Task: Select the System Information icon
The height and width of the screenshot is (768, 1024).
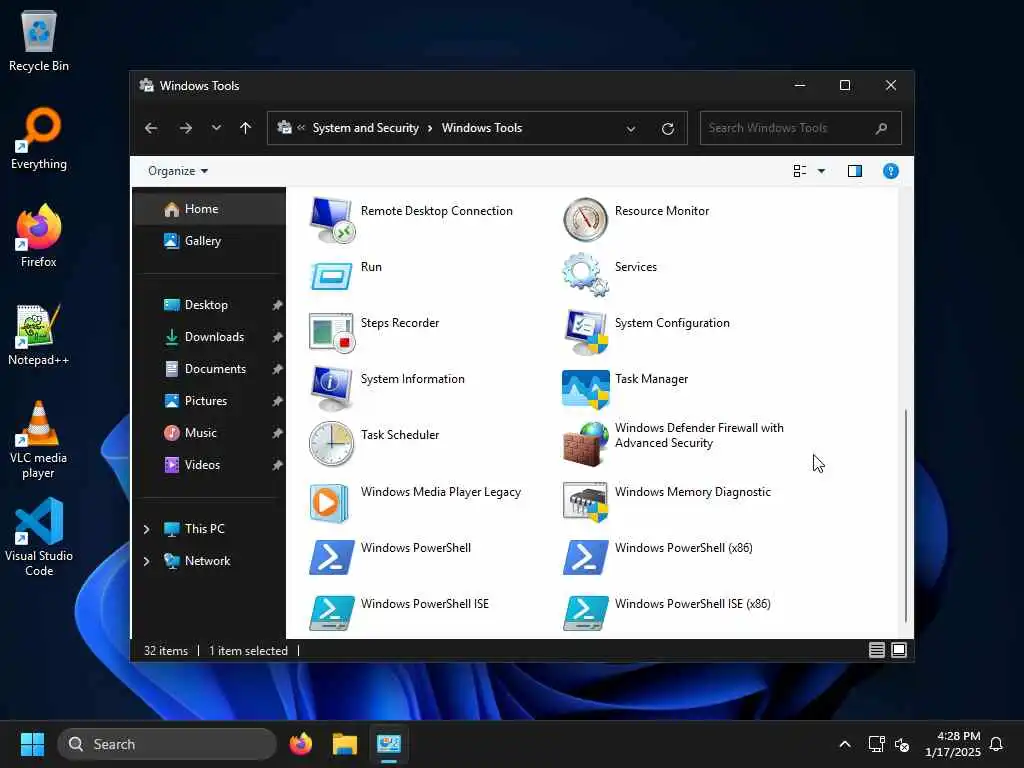Action: (332, 388)
